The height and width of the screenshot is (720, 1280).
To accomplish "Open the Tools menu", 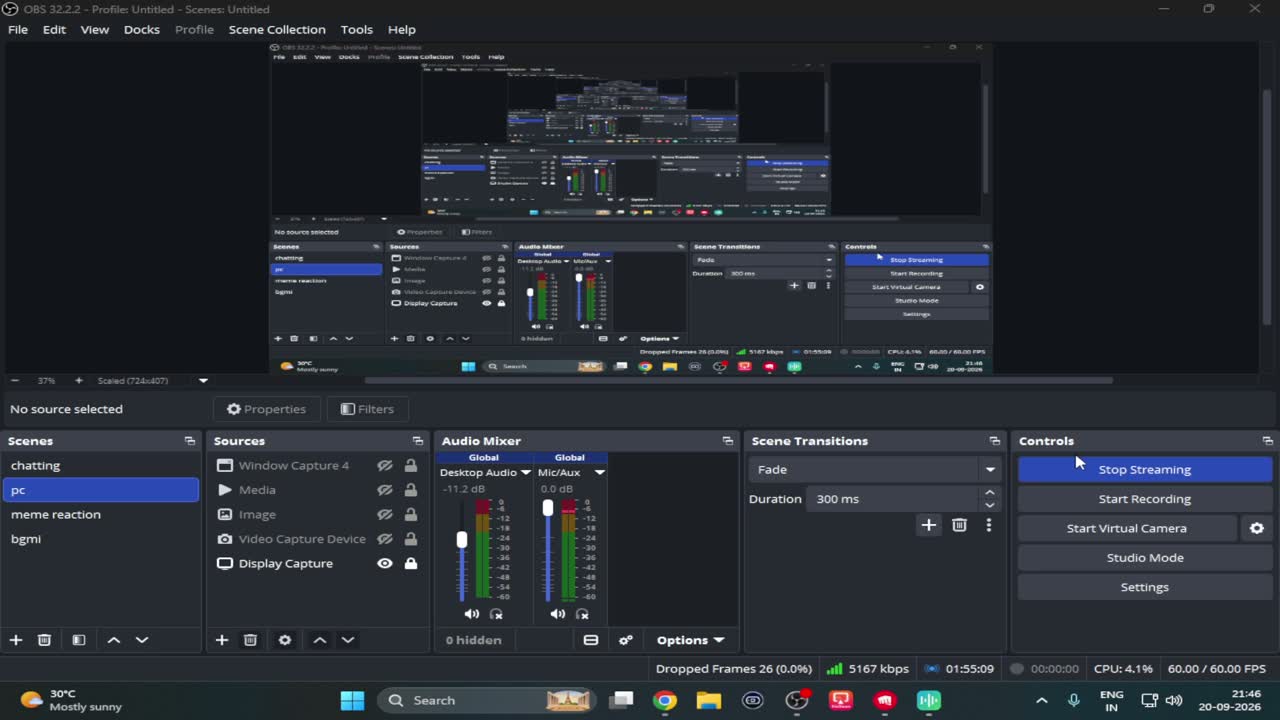I will pos(356,29).
